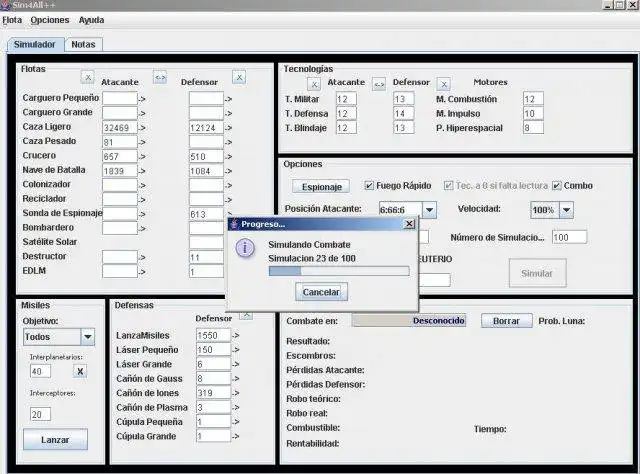Launch missiles with Lanzar button
640x474 pixels.
55,439
